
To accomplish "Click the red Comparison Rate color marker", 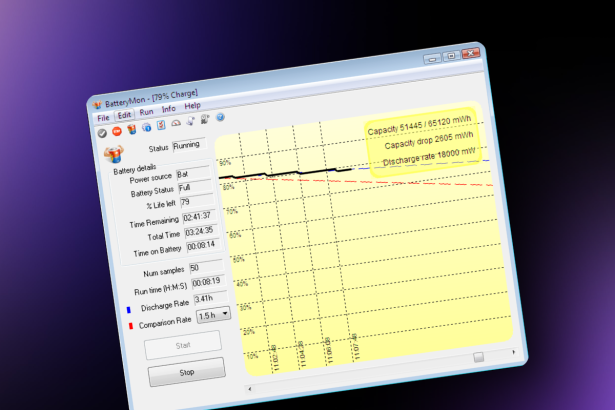I will [131, 326].
